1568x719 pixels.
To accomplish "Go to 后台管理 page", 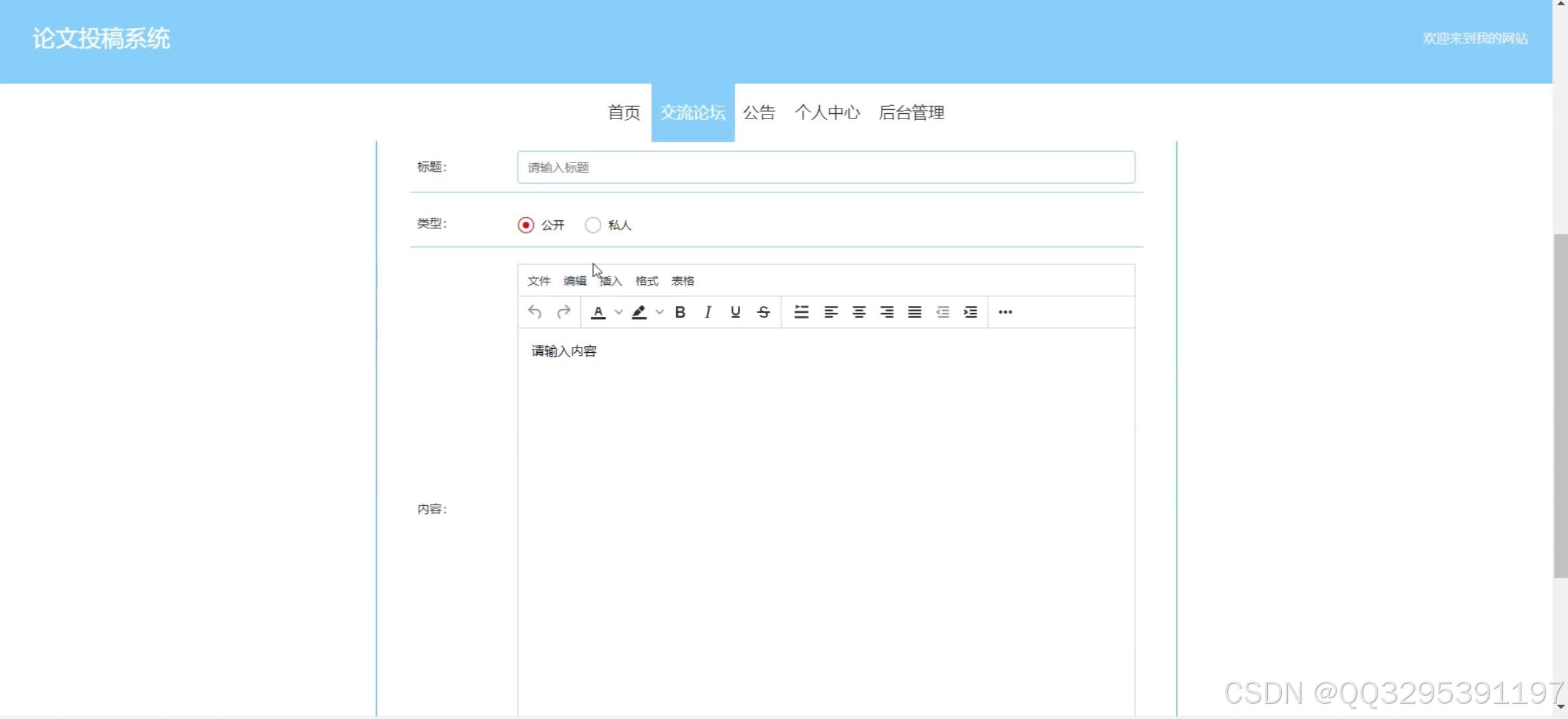I will (912, 113).
